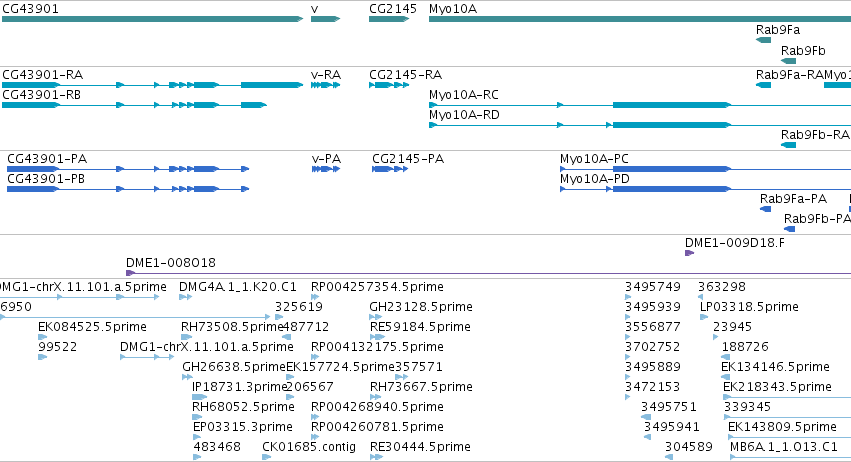Click the teal v gene bar

[x=325, y=19]
